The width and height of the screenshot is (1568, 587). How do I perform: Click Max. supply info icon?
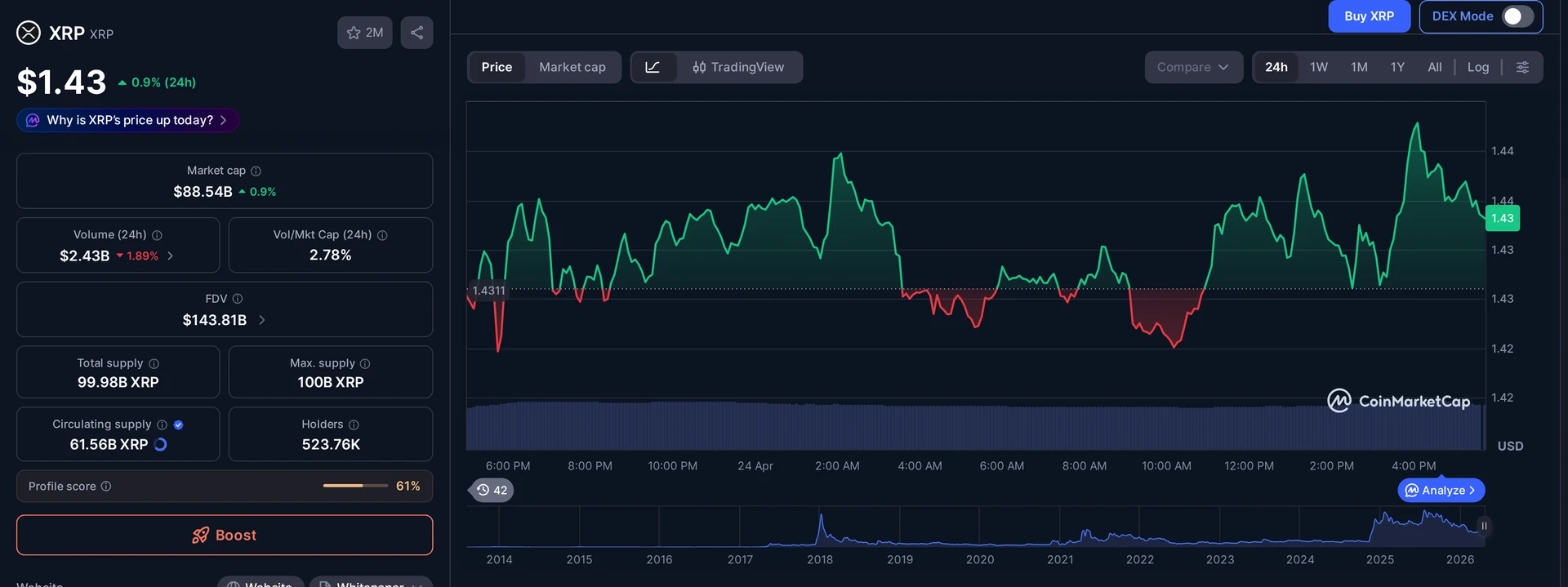(x=365, y=363)
